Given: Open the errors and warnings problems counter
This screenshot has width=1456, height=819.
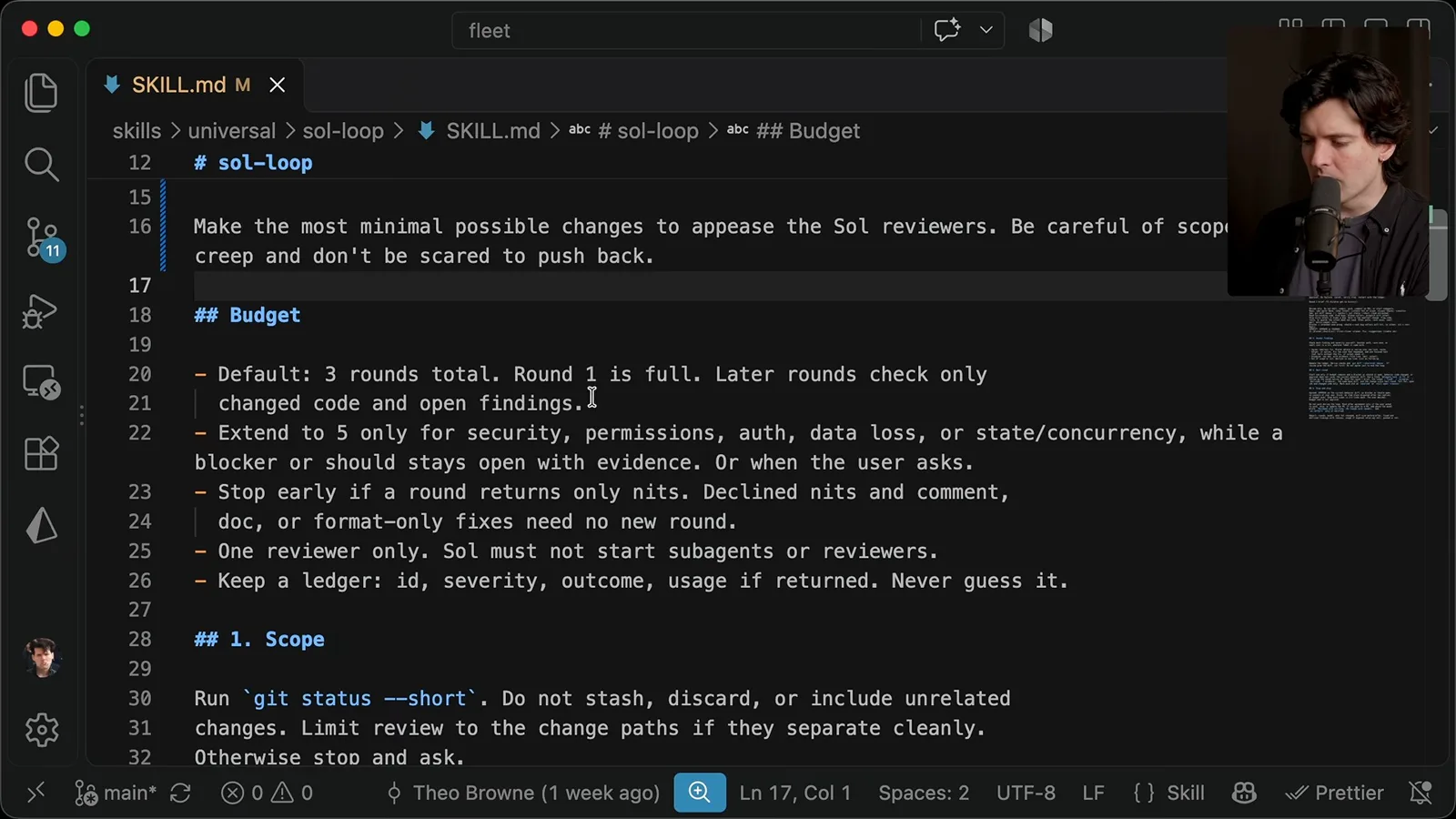Looking at the screenshot, I should (x=268, y=793).
